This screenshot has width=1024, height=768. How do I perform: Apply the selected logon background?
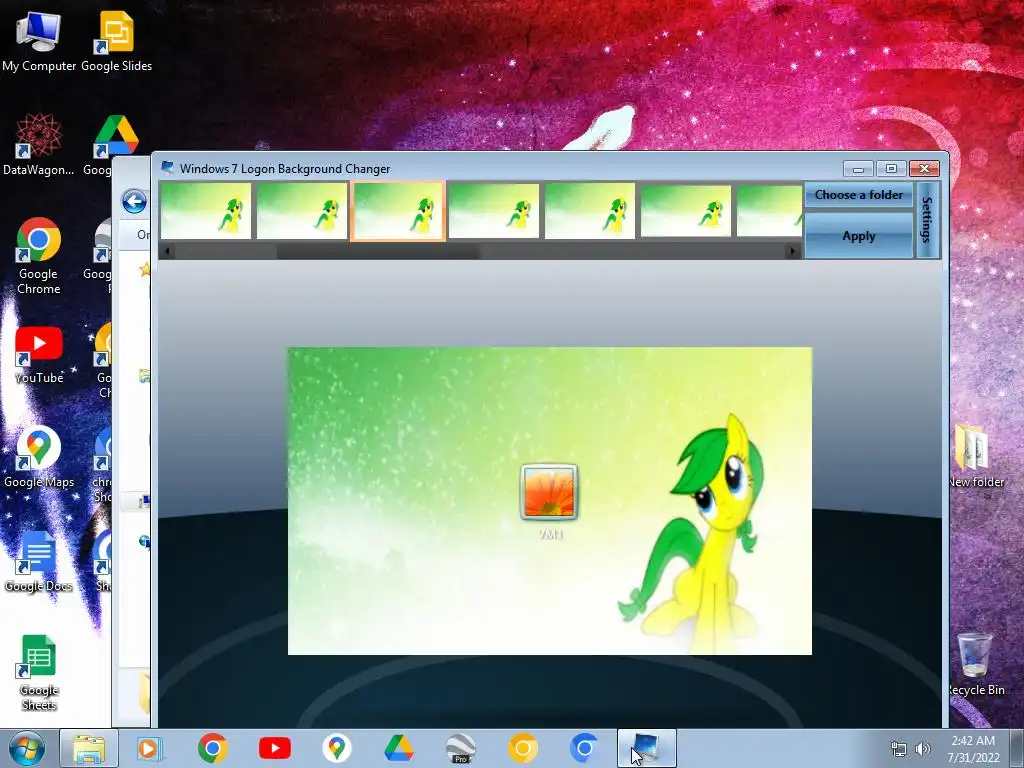click(858, 236)
